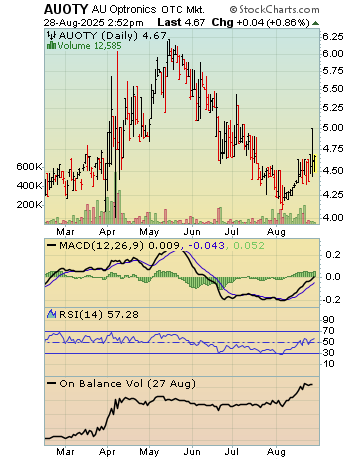Click the AUOTY (Daily) 4.67 legend
This screenshot has height=460, width=360.
coord(113,35)
